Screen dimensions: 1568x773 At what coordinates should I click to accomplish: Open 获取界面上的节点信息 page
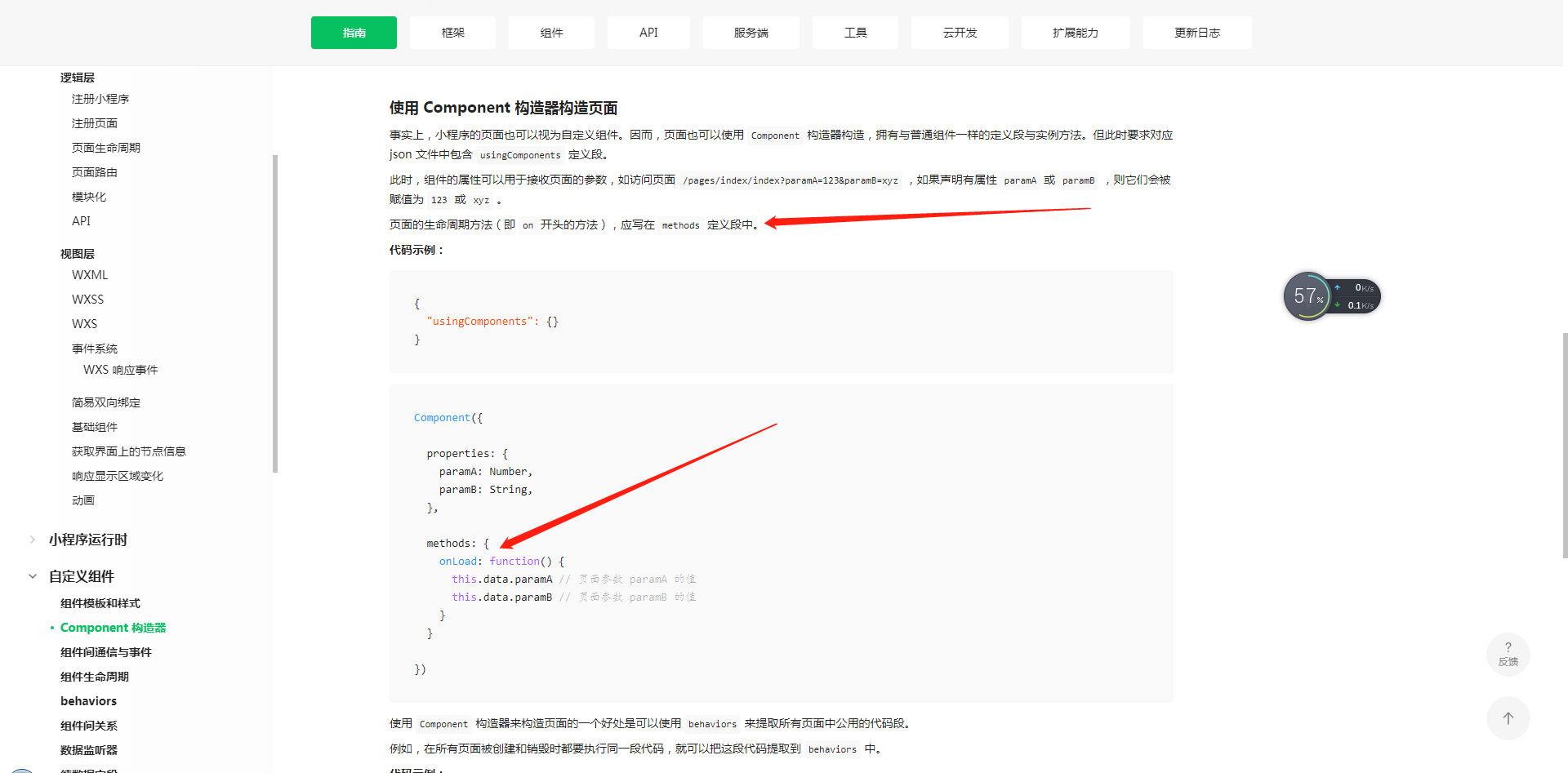click(x=129, y=451)
